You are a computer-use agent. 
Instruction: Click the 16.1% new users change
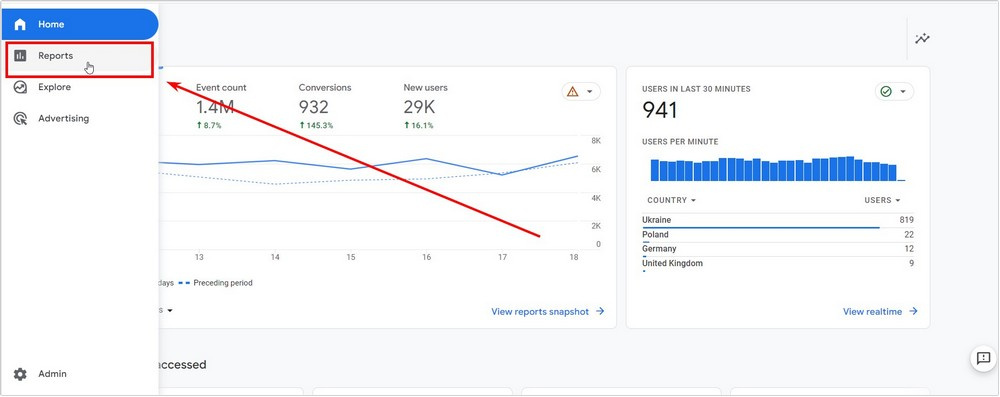[x=418, y=126]
